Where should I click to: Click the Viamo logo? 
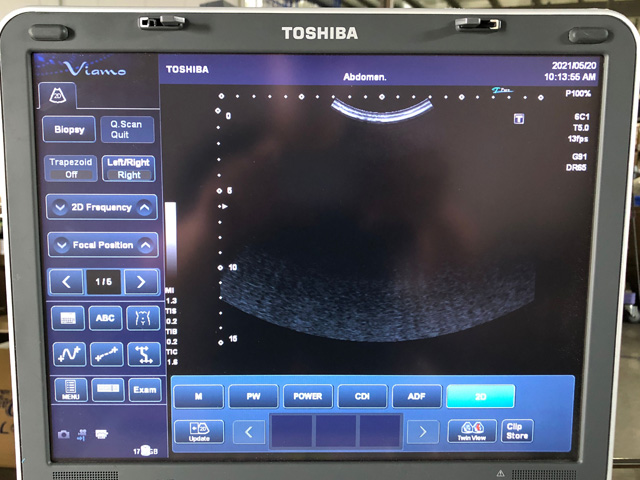click(95, 69)
